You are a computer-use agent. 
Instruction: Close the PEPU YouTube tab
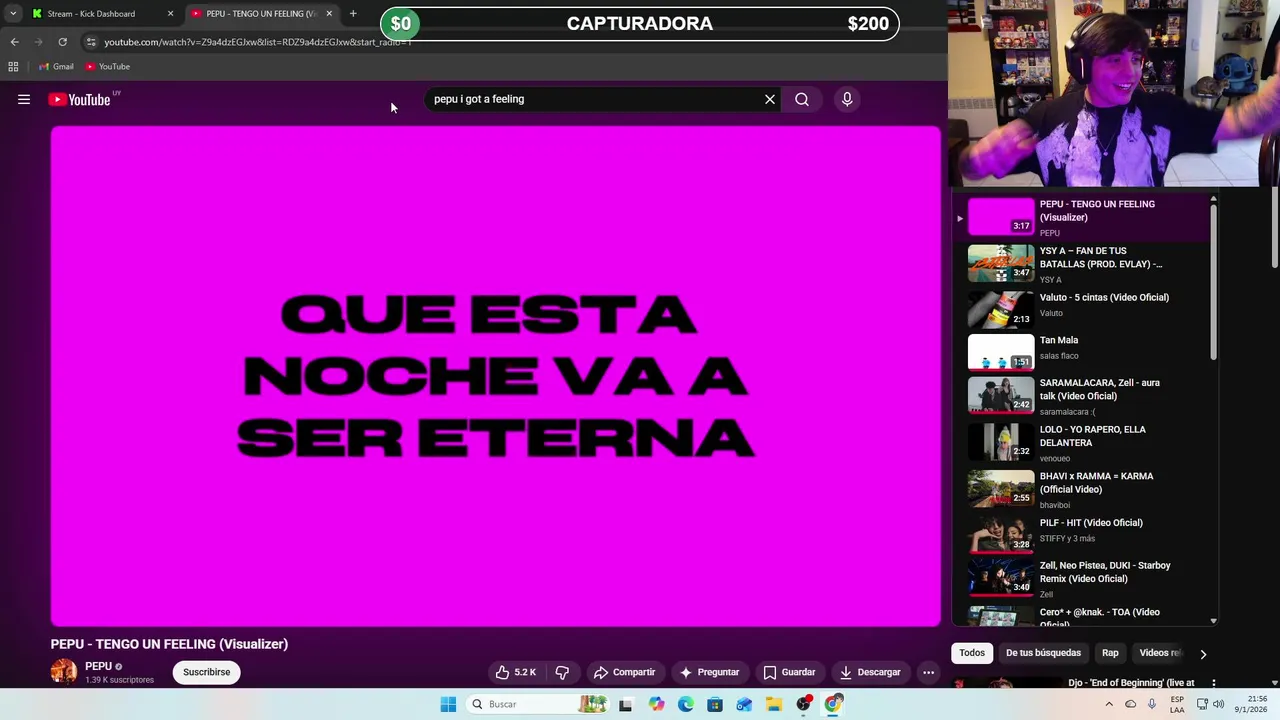tap(329, 14)
